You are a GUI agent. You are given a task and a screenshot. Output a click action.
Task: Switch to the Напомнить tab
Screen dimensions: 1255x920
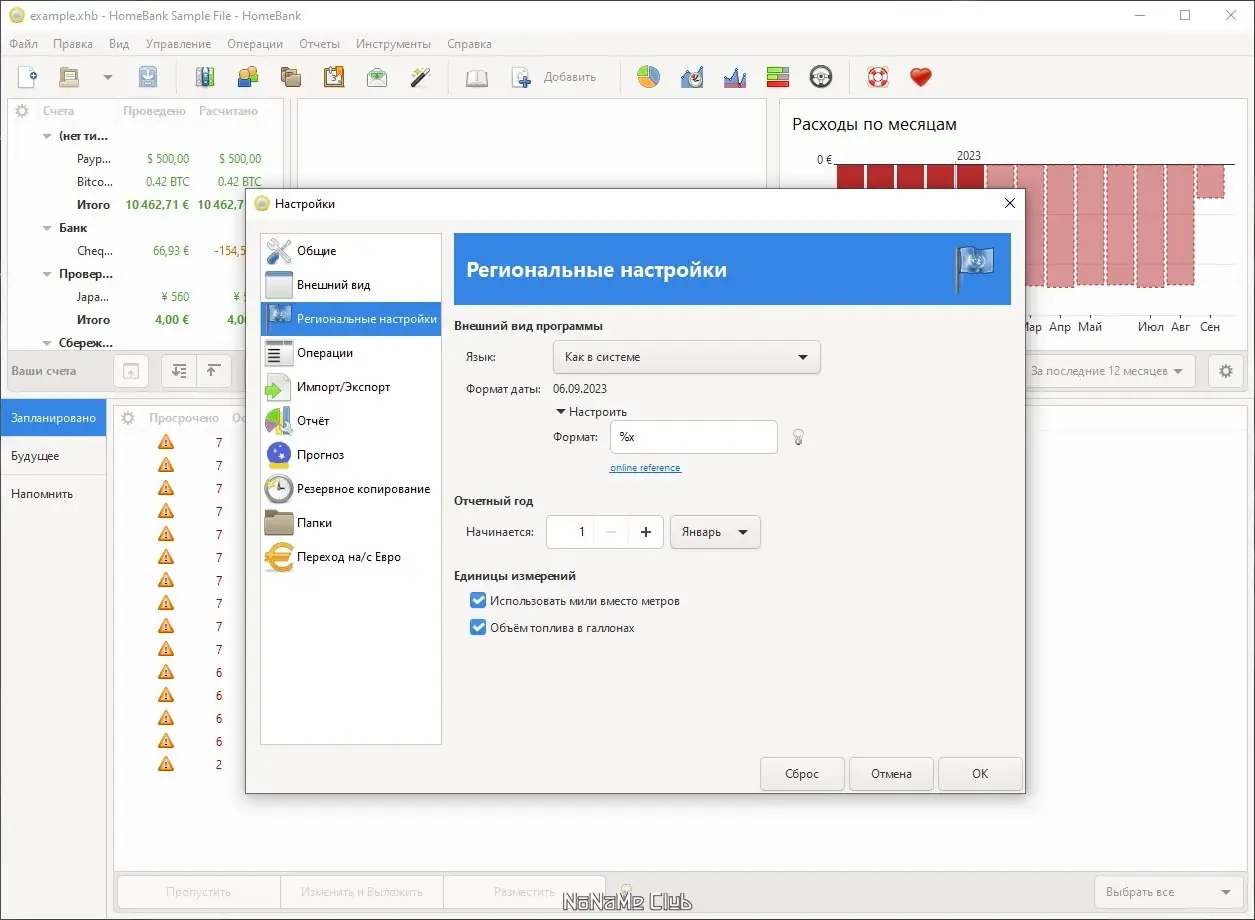(x=53, y=494)
